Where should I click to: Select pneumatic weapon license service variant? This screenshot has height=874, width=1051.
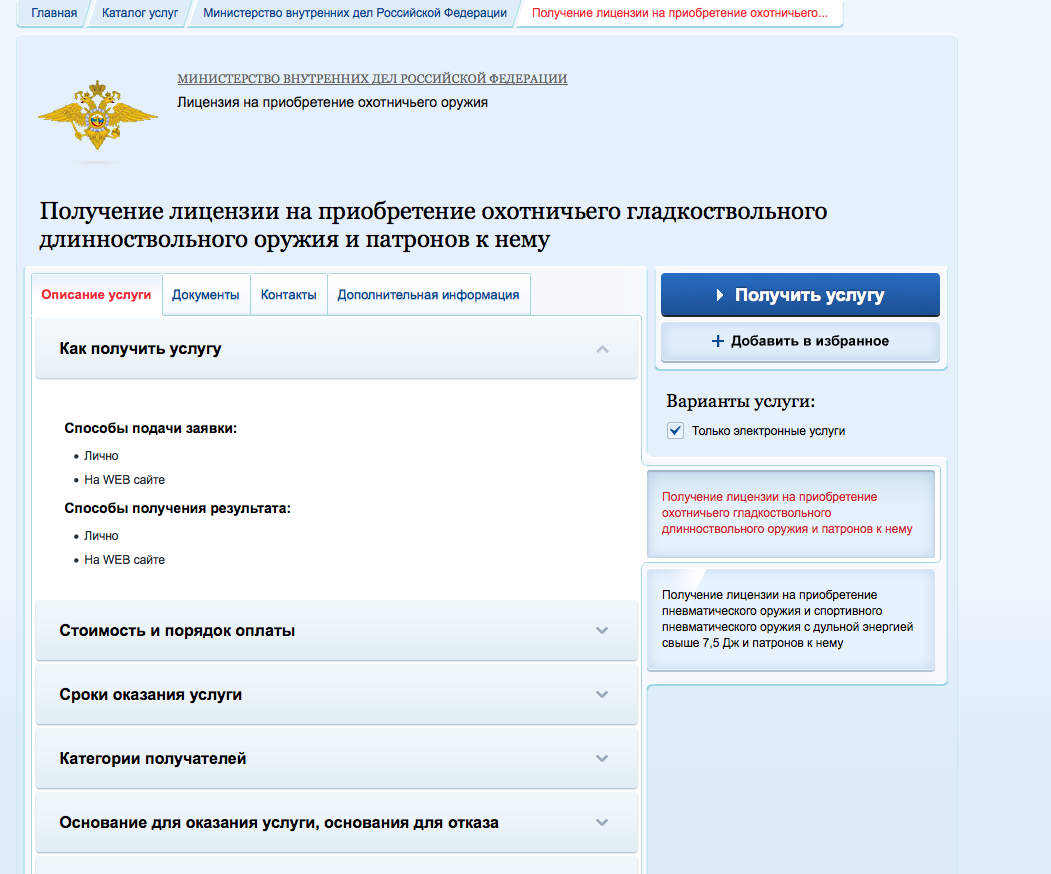tap(790, 619)
